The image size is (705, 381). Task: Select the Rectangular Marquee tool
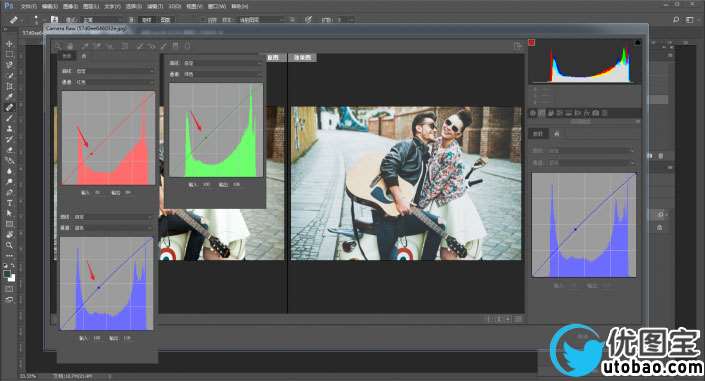click(x=9, y=54)
